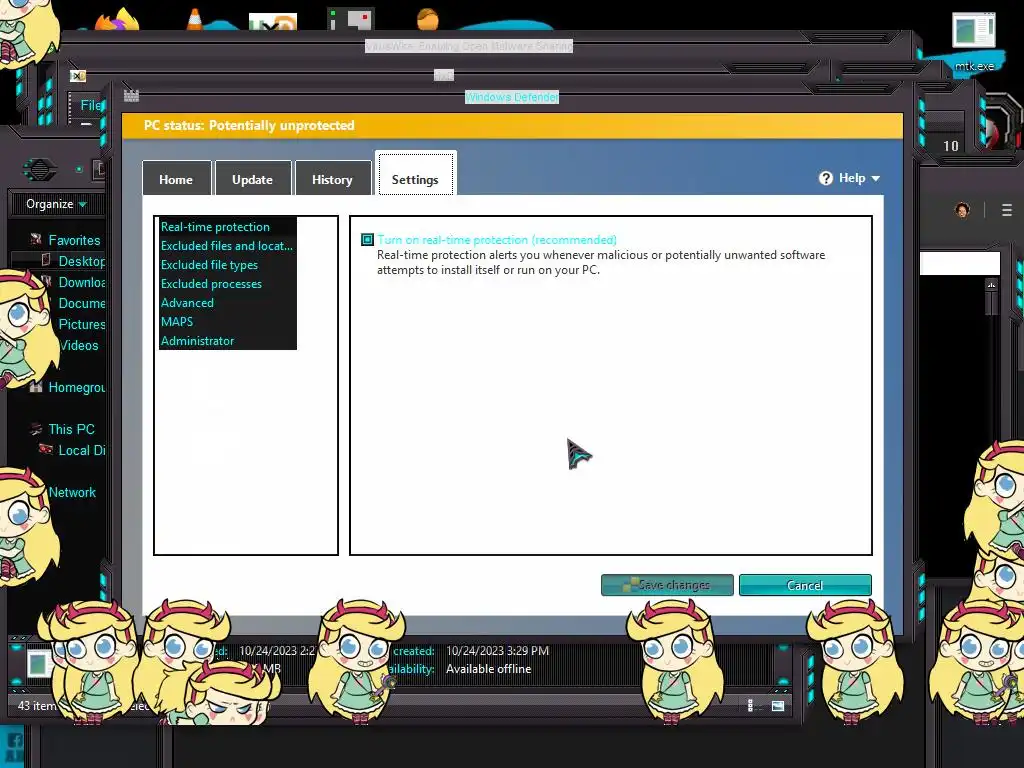1024x768 pixels.
Task: Open the browser hamburger menu
Action: click(x=1006, y=210)
